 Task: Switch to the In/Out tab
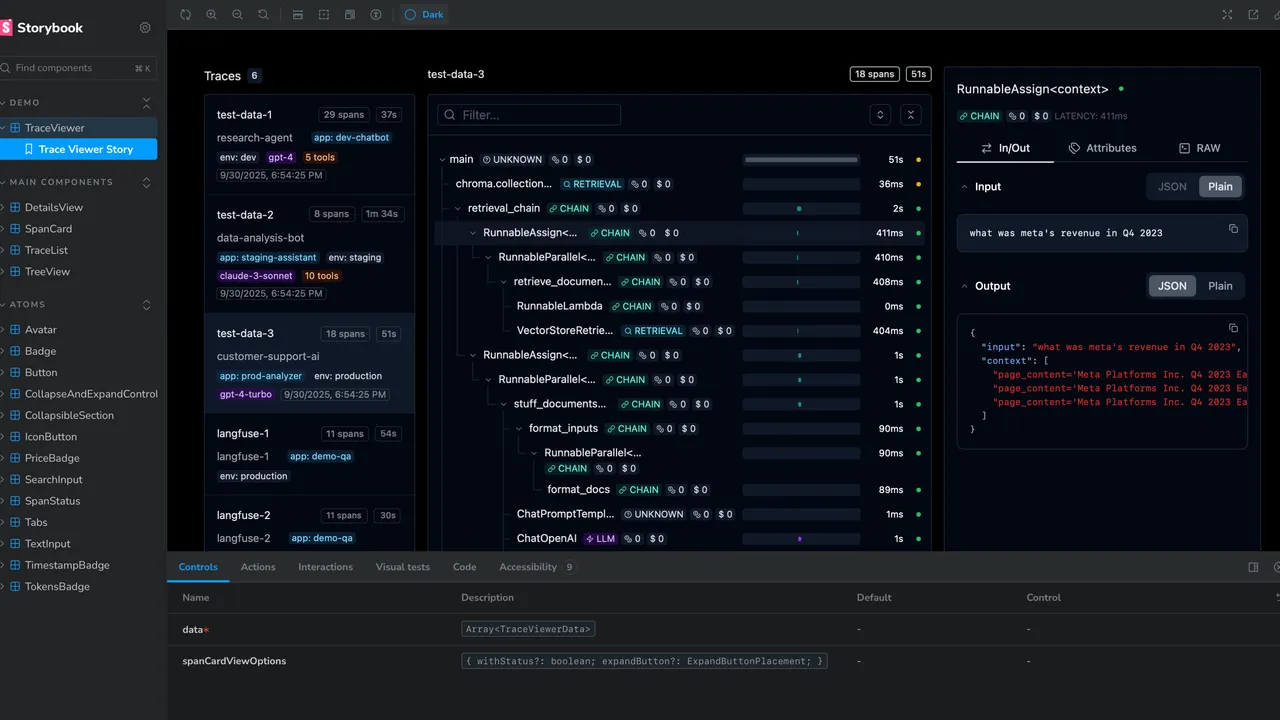[x=1006, y=148]
